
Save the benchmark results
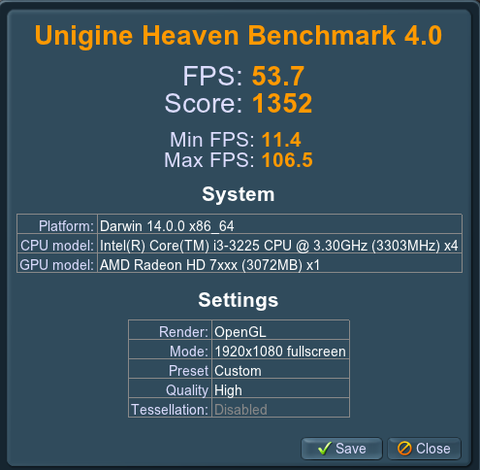click(342, 448)
